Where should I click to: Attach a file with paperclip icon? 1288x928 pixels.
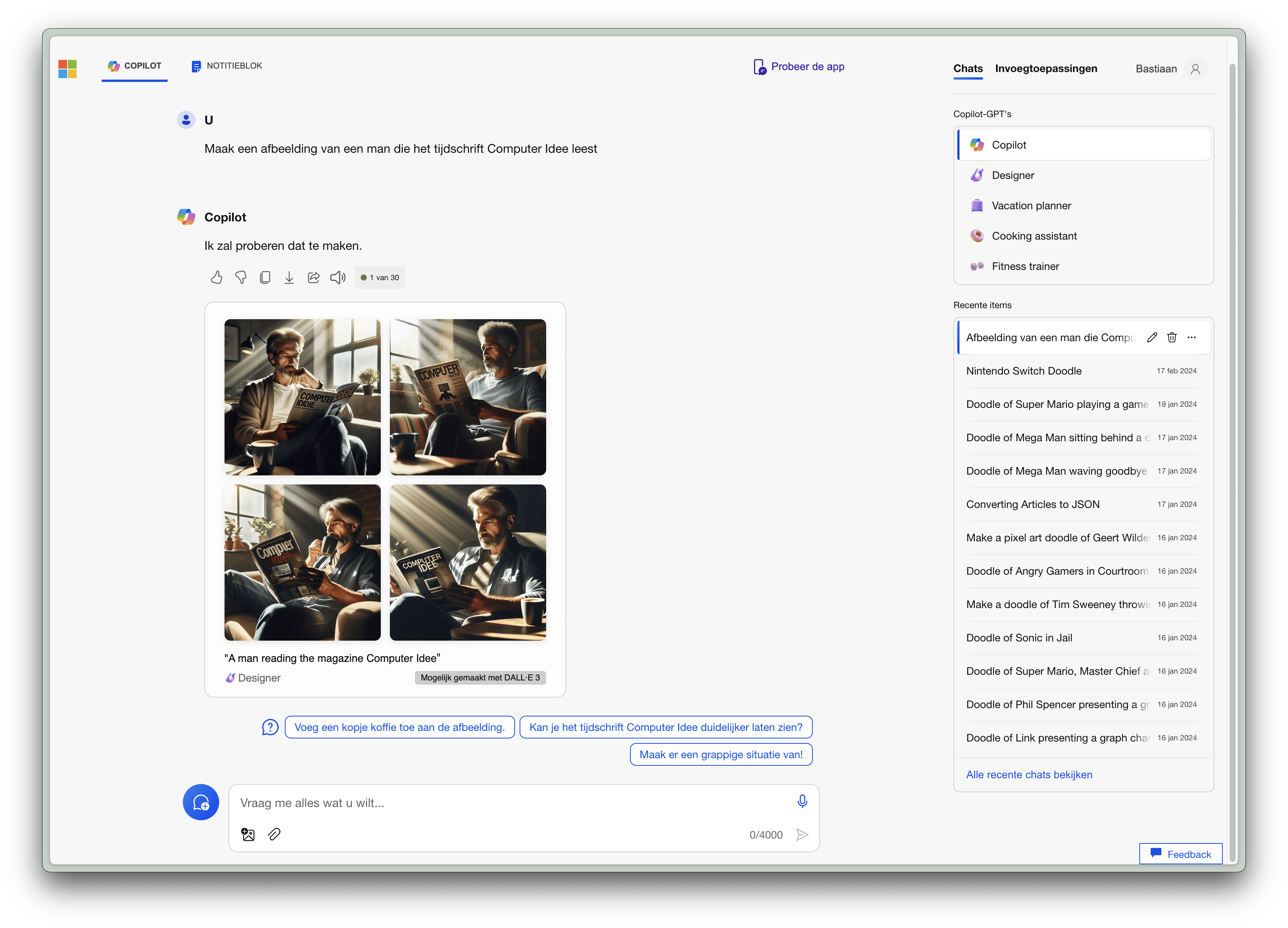274,834
